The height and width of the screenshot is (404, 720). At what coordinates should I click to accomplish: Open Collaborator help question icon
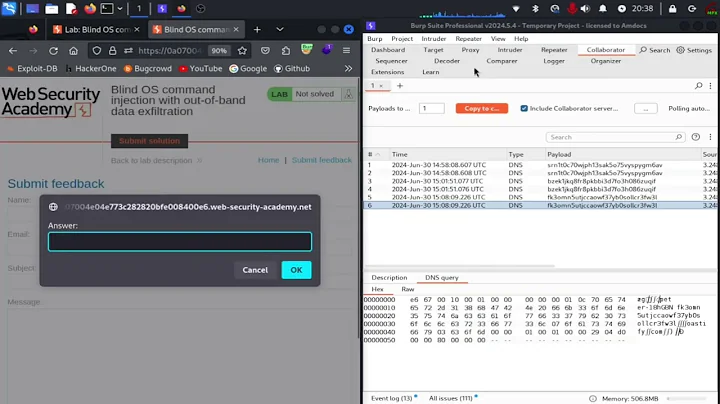pos(696,137)
